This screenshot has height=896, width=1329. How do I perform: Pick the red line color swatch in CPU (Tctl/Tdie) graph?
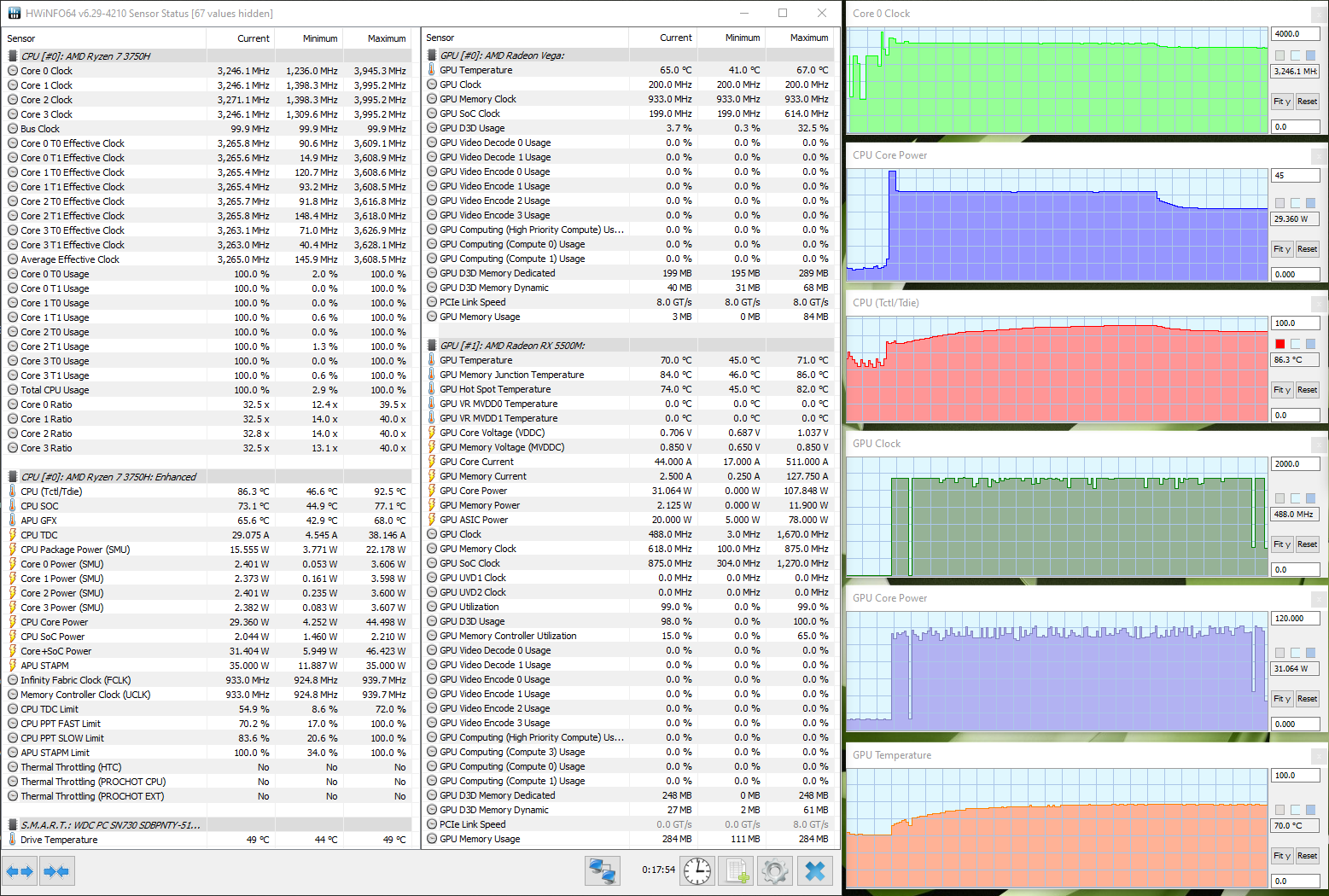pos(1280,344)
